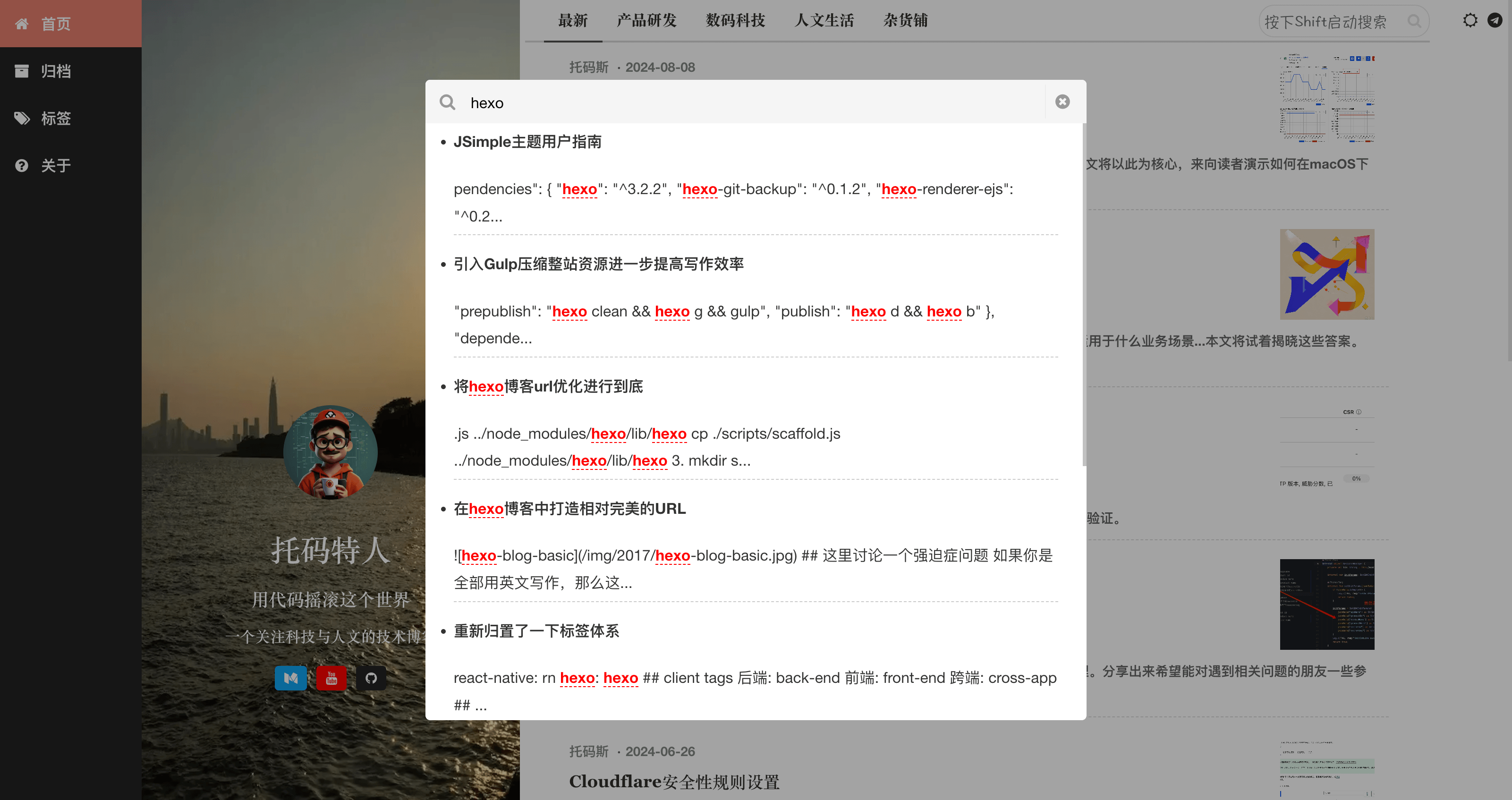This screenshot has width=1512, height=800.
Task: Click the snippet text starting with prepublish
Action: pyautogui.click(x=724, y=324)
